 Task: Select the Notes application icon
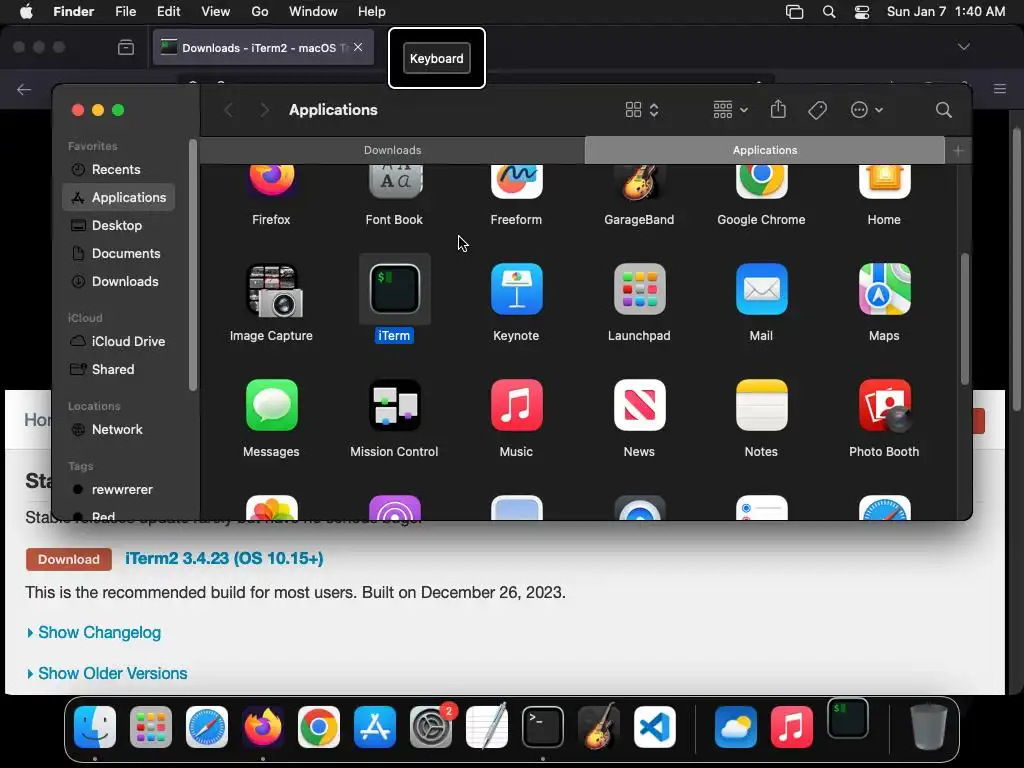(761, 405)
